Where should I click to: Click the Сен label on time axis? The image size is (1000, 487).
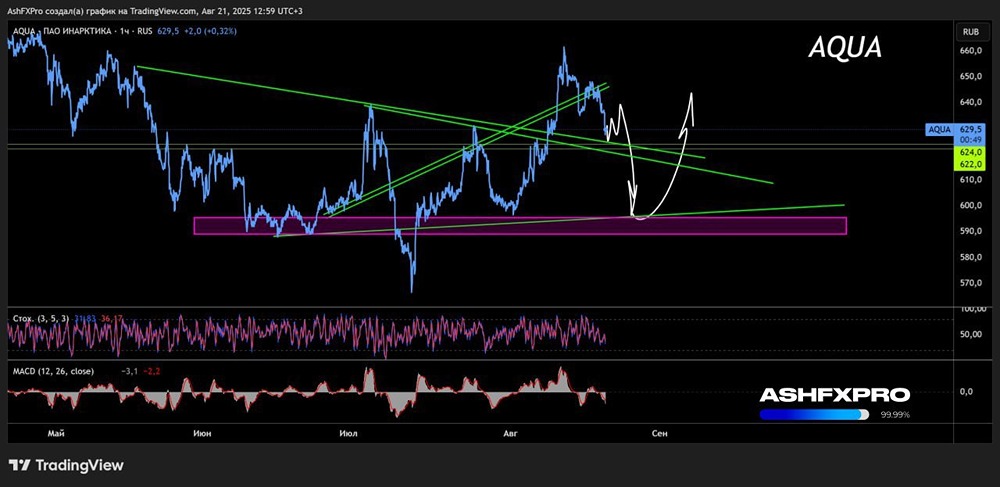point(659,433)
